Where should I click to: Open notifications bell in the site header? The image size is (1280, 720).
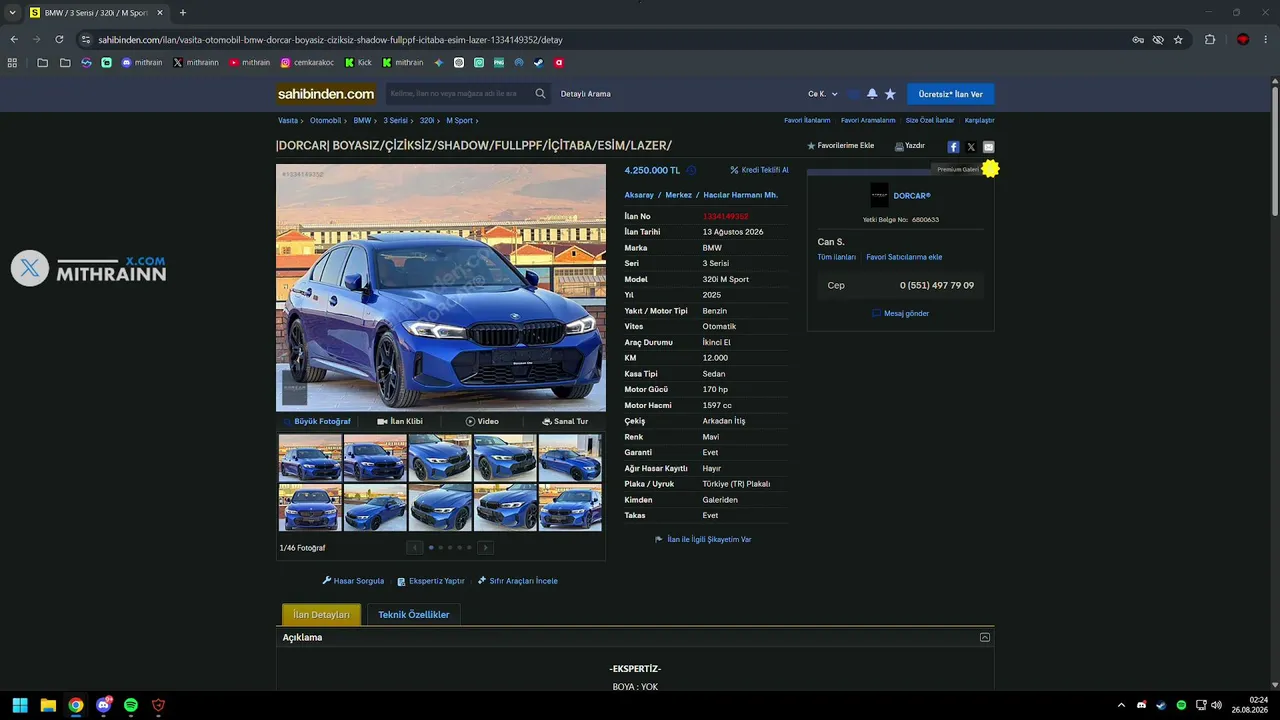(x=872, y=94)
